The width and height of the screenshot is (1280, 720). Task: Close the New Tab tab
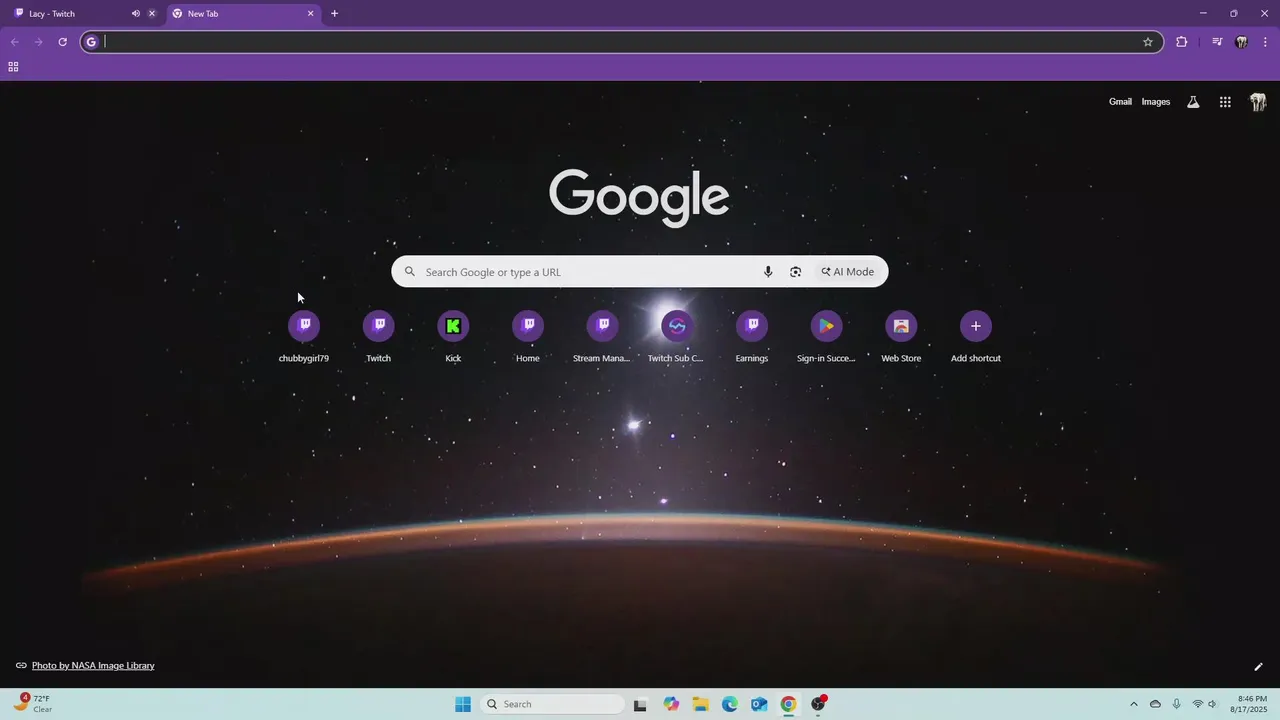310,14
